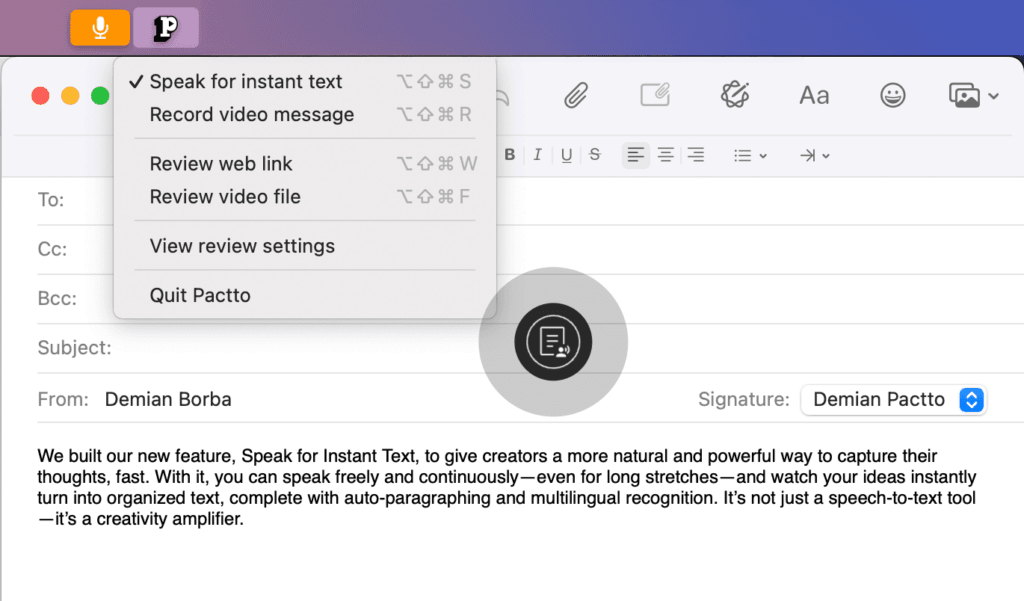Open the list style dropdown

pyautogui.click(x=750, y=155)
